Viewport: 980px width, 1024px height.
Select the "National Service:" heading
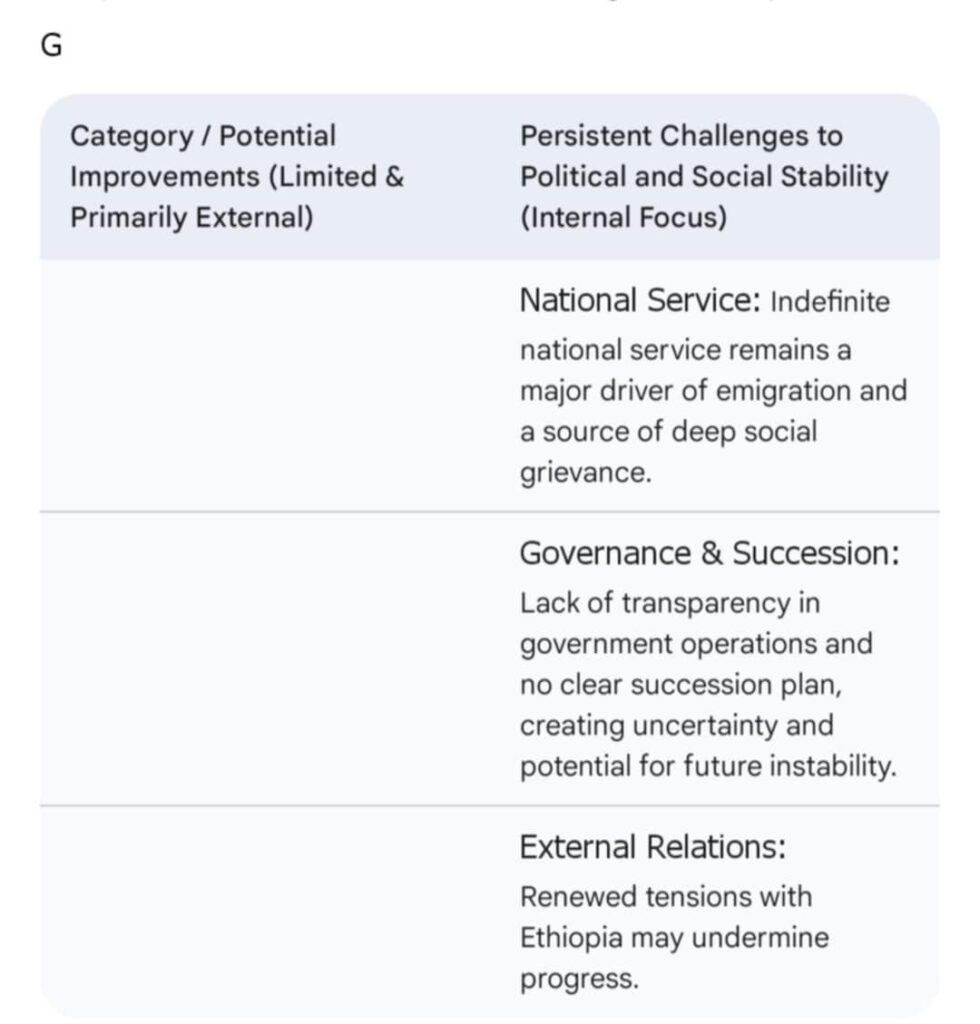pyautogui.click(x=640, y=300)
